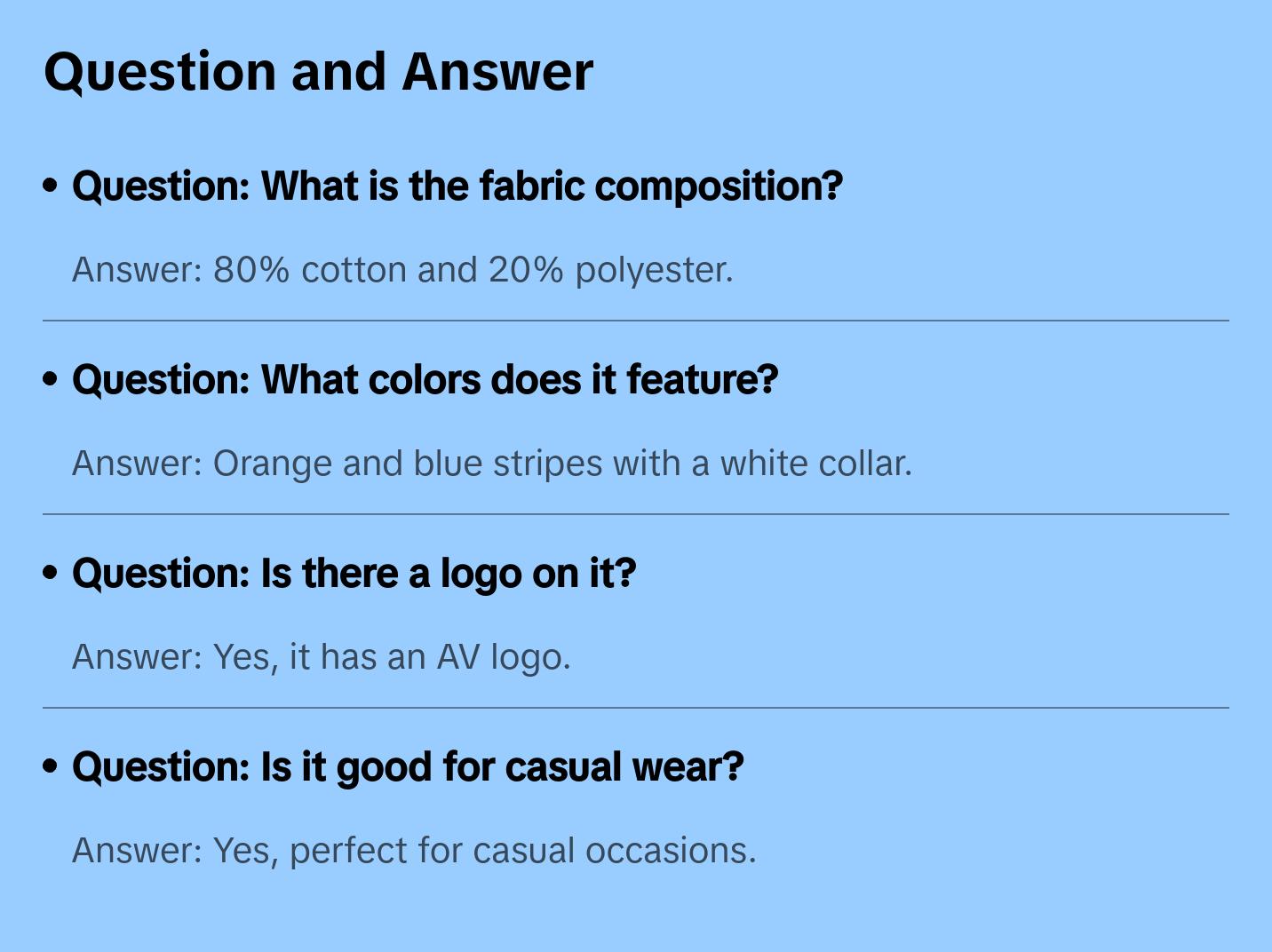Image resolution: width=1272 pixels, height=952 pixels.
Task: Click the bullet beside the casual wear question
Action: 51,766
